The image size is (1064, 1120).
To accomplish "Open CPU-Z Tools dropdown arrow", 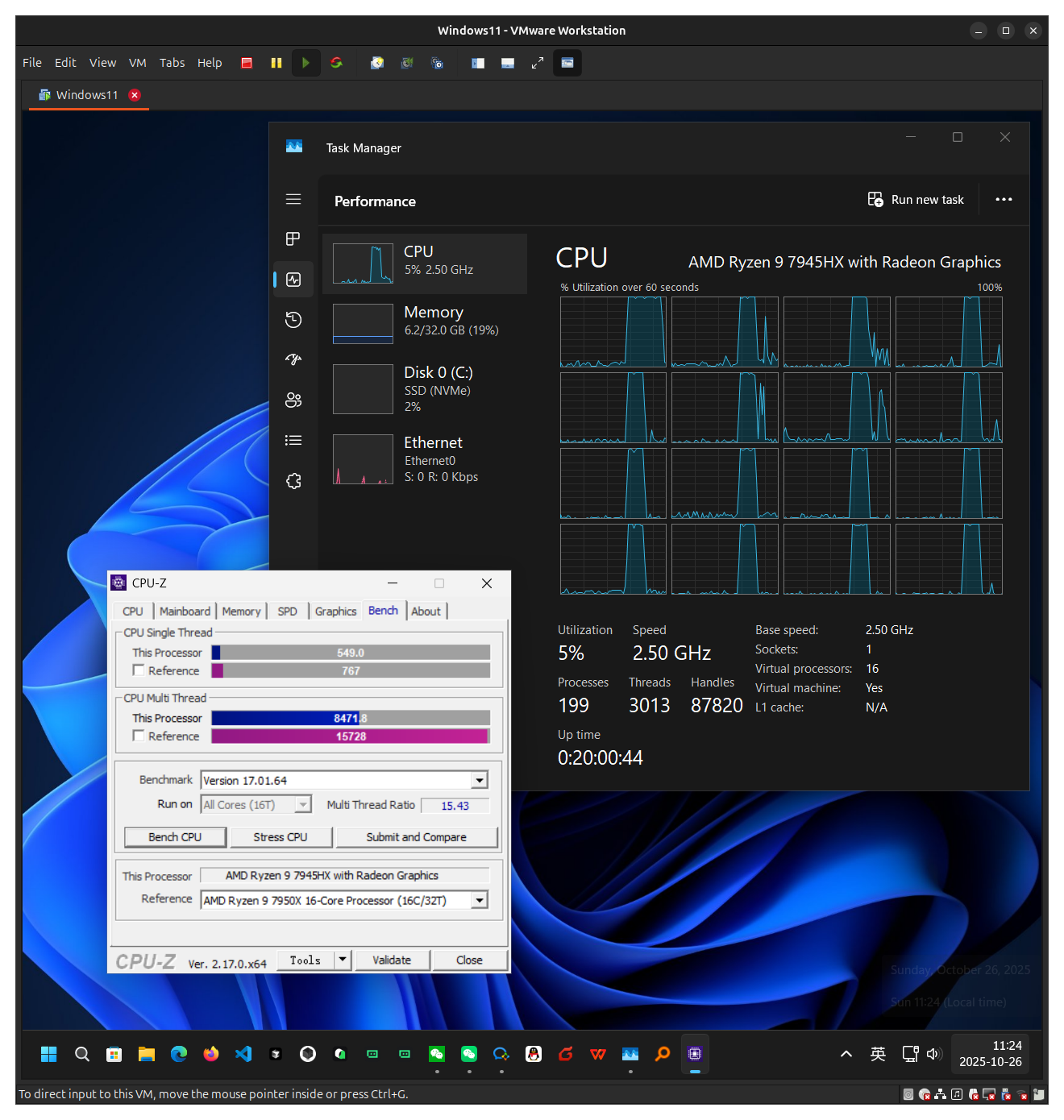I will click(343, 960).
